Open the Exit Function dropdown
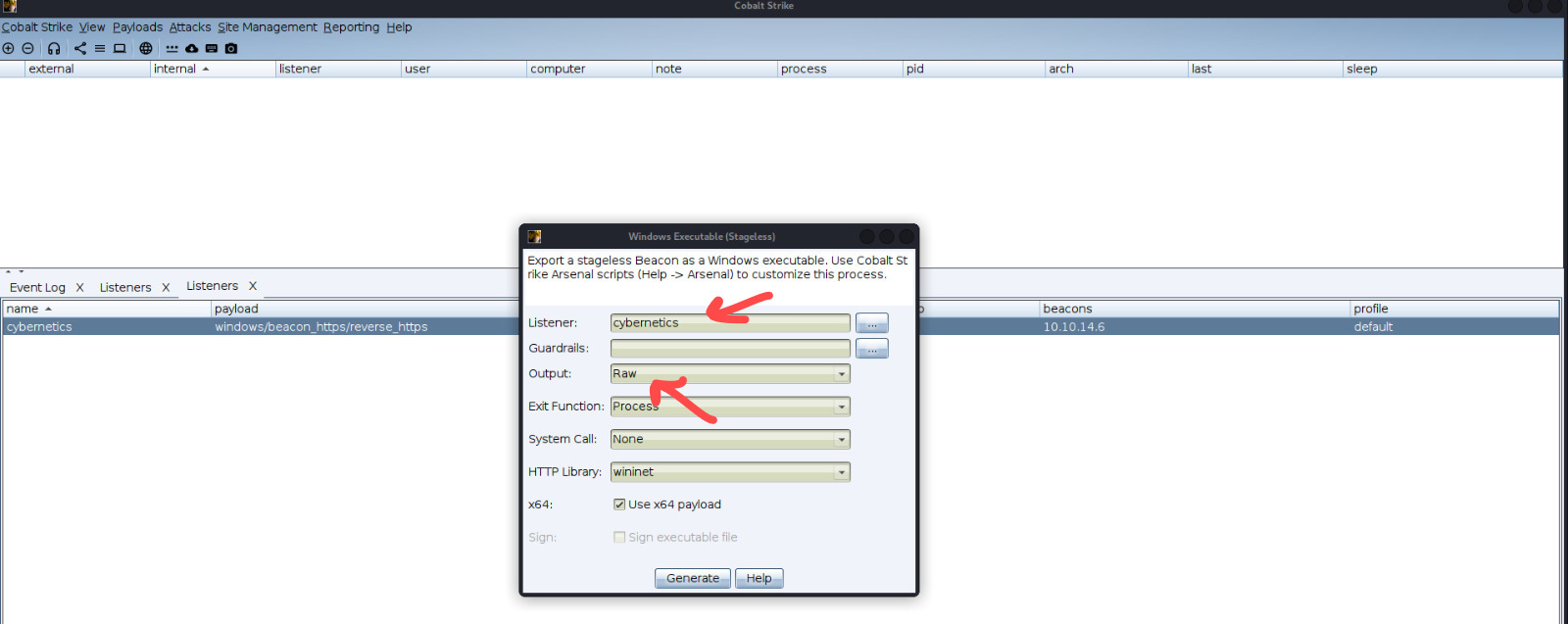This screenshot has width=1568, height=624. [x=730, y=407]
